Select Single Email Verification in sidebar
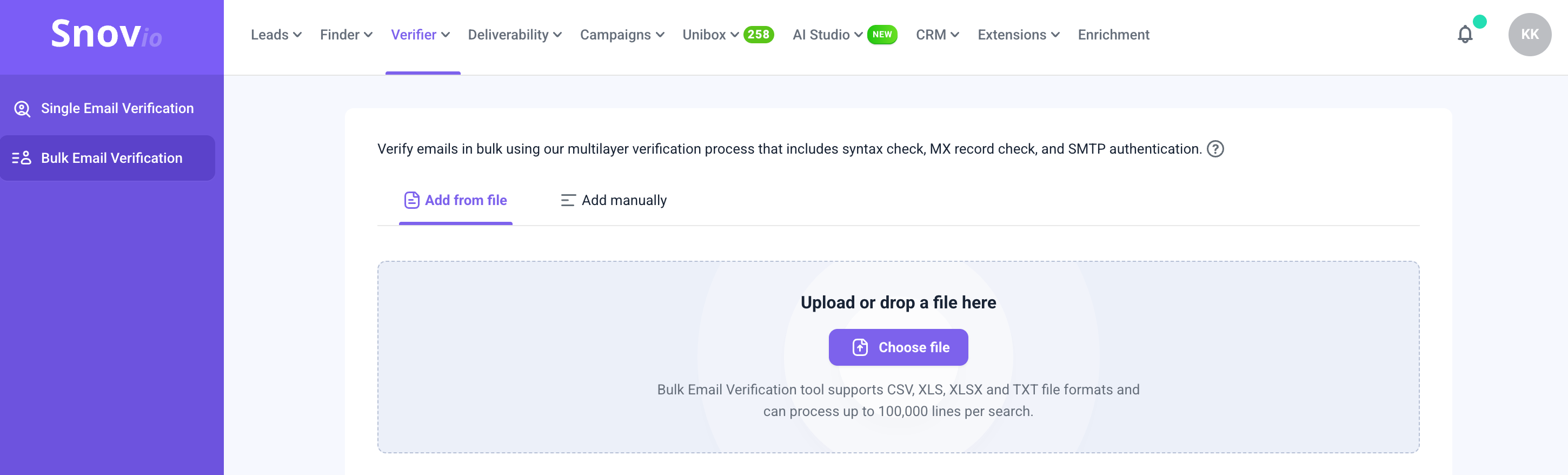 pyautogui.click(x=108, y=108)
